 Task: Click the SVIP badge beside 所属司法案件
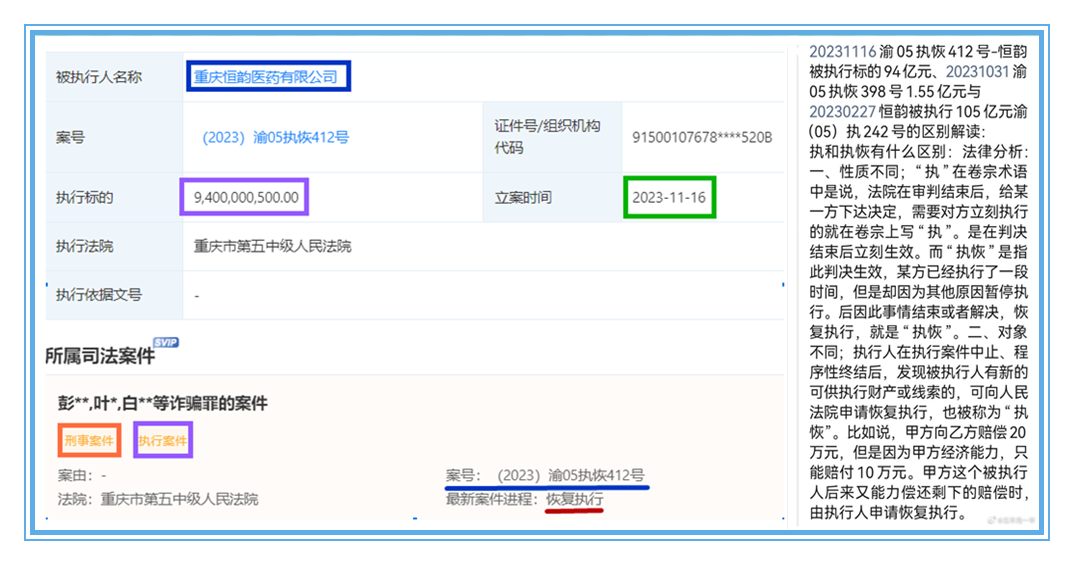[166, 342]
